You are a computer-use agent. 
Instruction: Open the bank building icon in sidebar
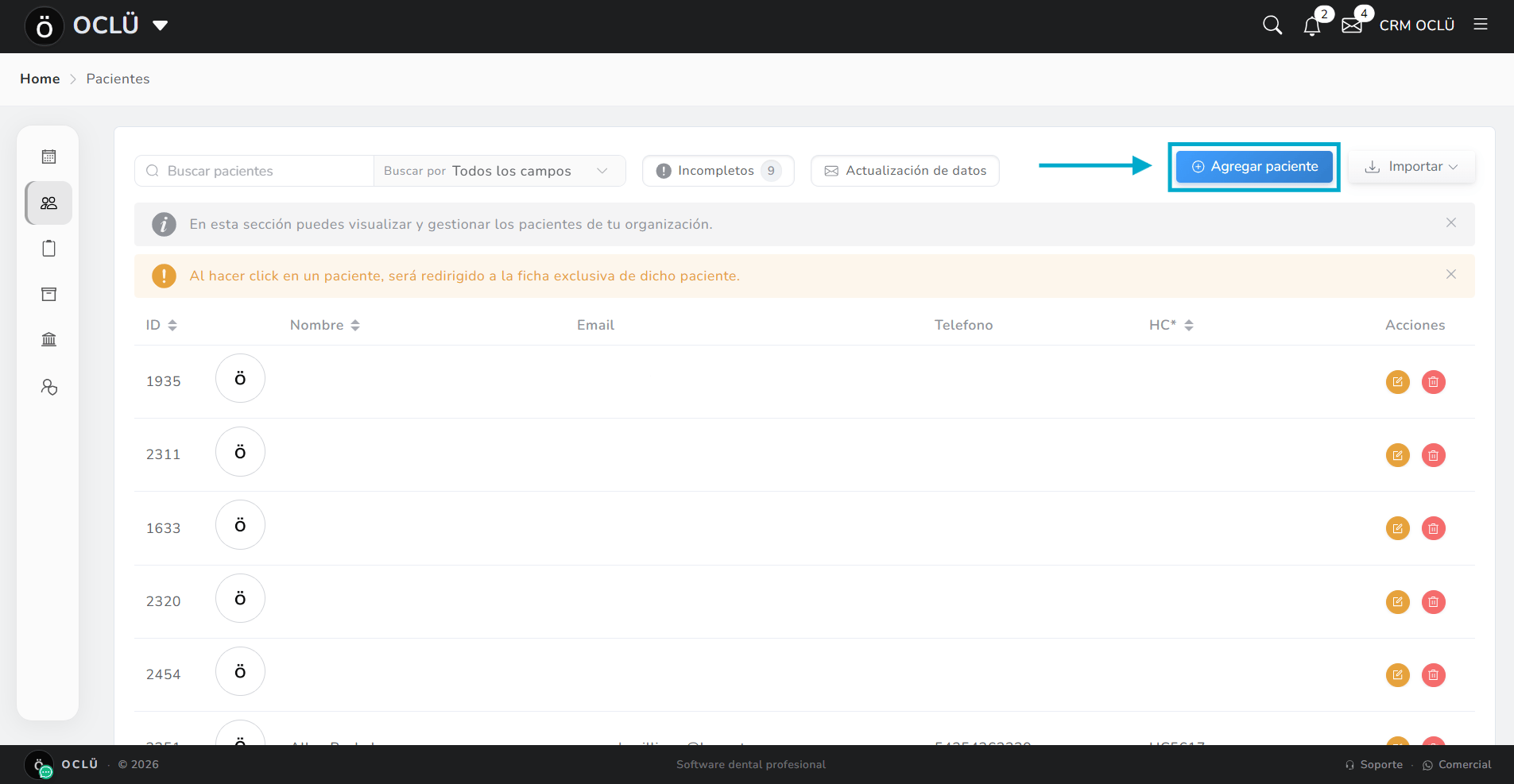48,339
